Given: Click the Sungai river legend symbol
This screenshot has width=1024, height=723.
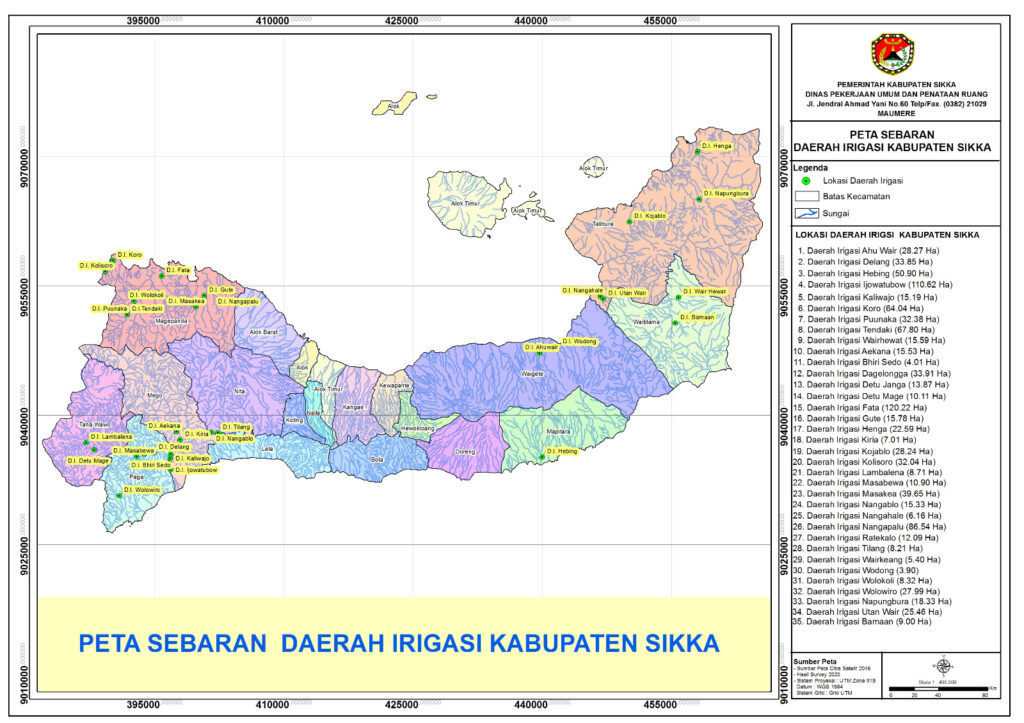Looking at the screenshot, I should click(x=806, y=213).
